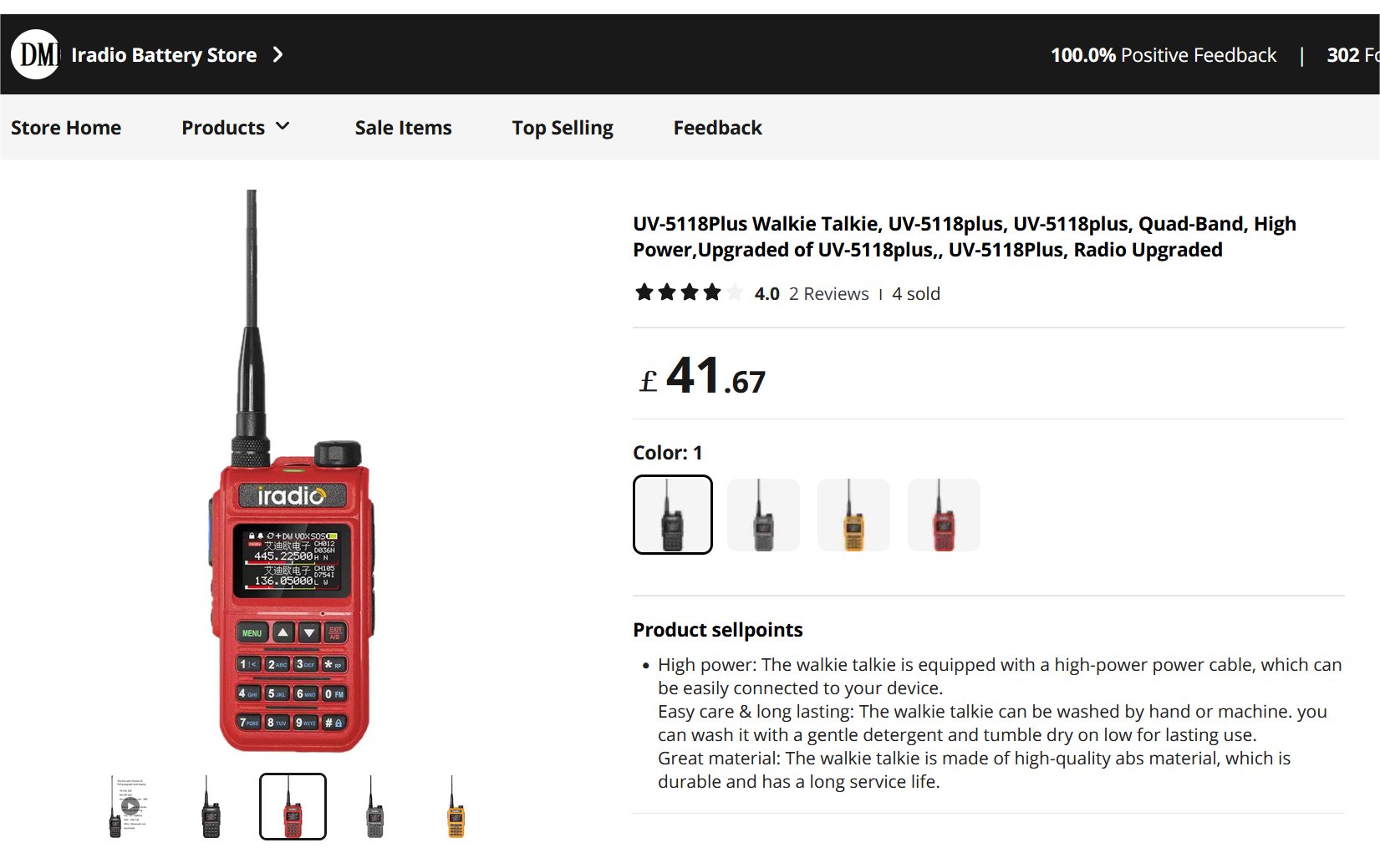The height and width of the screenshot is (868, 1380).
Task: Open the Feedback tab
Action: point(718,128)
